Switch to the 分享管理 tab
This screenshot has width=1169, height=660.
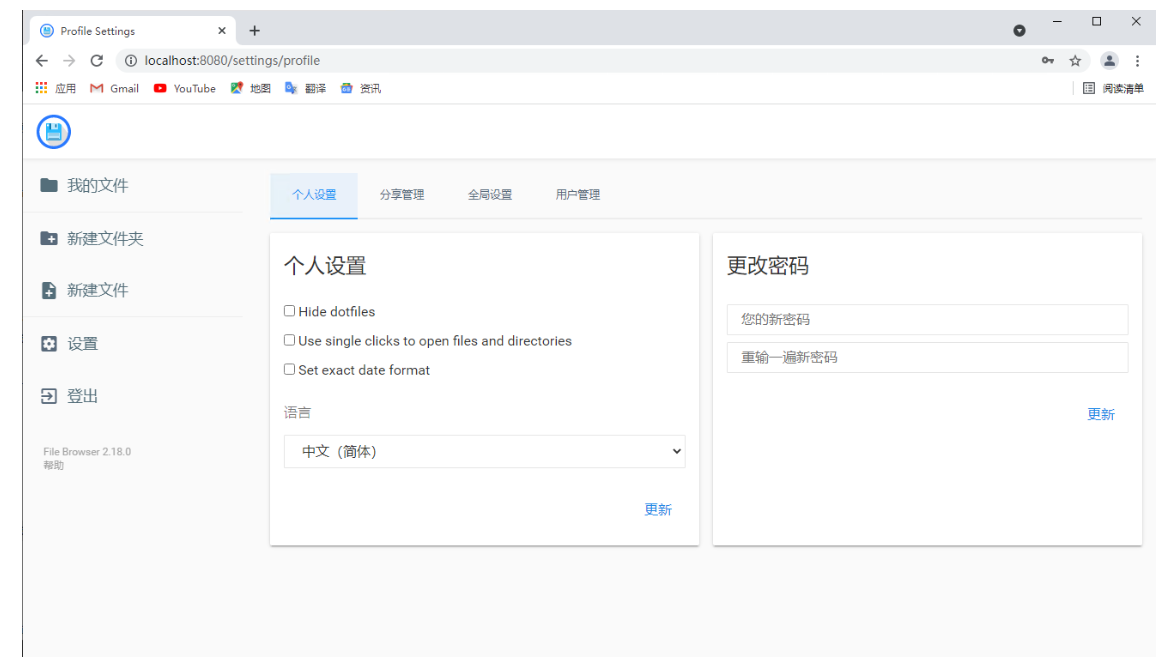[x=403, y=194]
